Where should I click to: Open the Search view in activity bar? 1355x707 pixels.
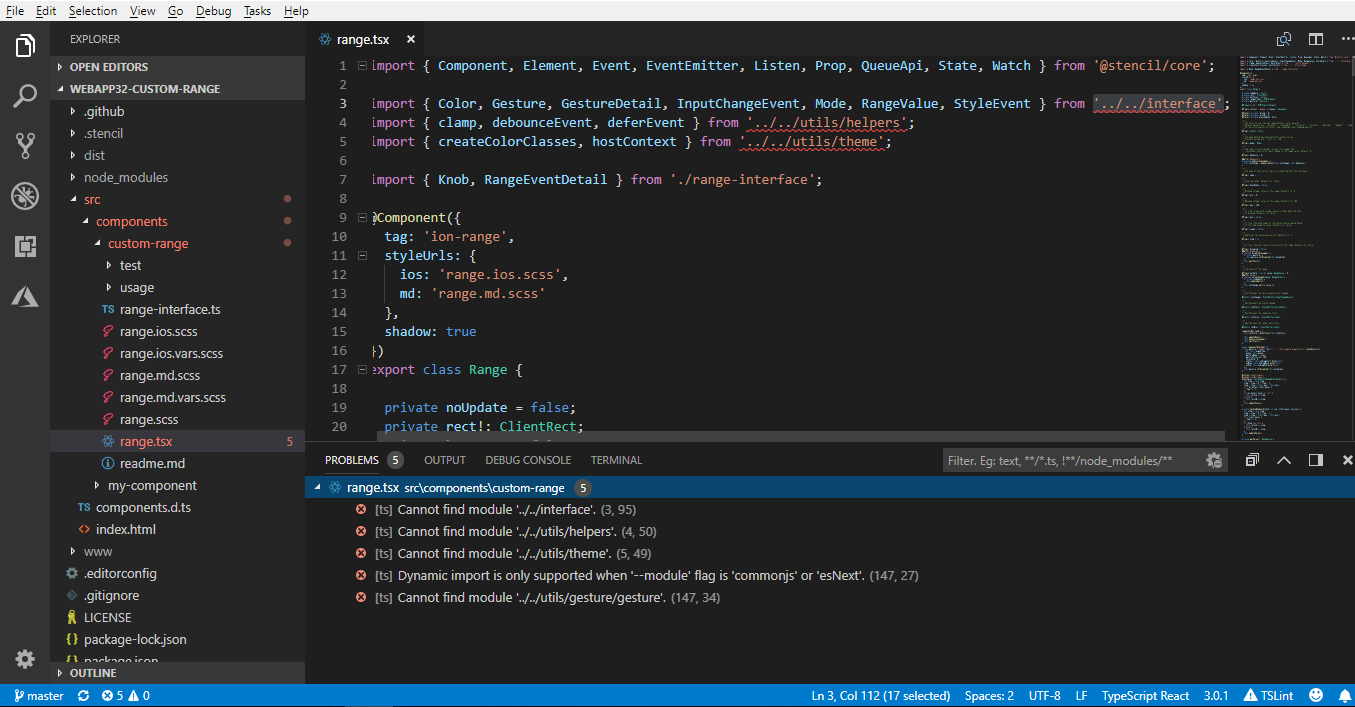point(25,96)
